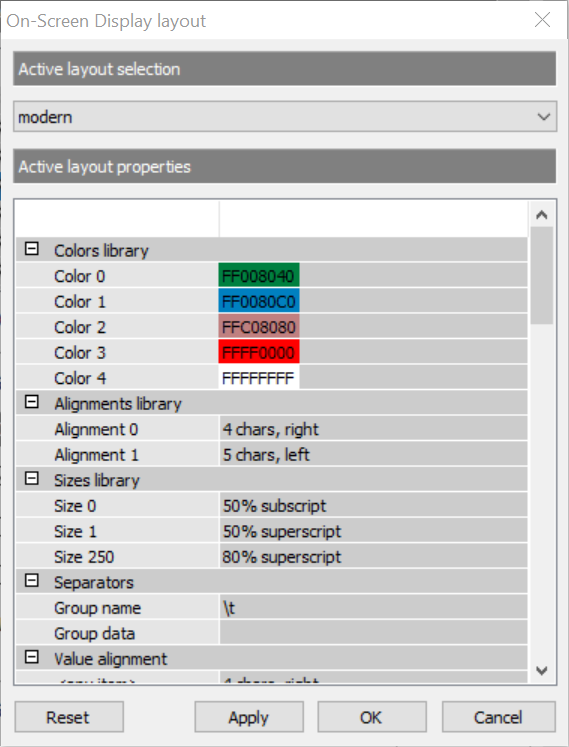Select Size 250 value 80% superscript
569x747 pixels.
tap(373, 557)
